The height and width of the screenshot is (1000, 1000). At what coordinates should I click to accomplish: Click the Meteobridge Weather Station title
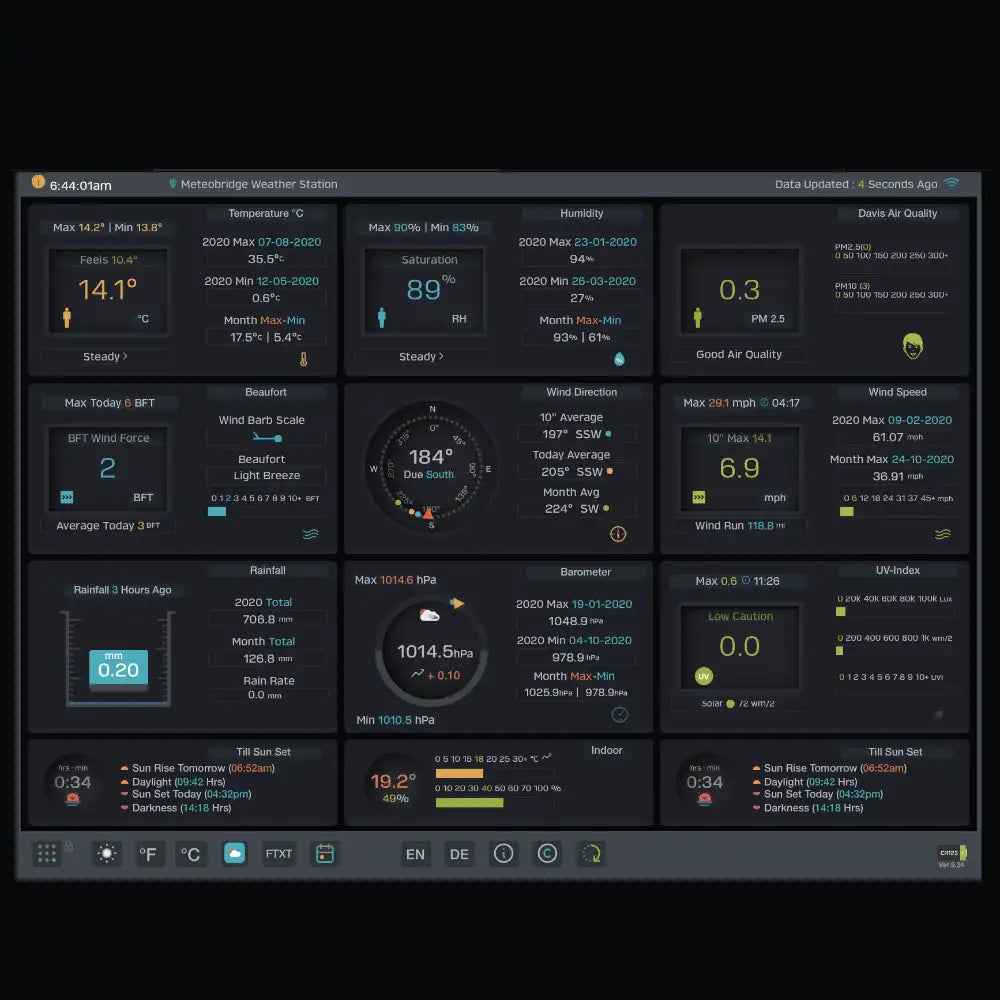tap(259, 185)
